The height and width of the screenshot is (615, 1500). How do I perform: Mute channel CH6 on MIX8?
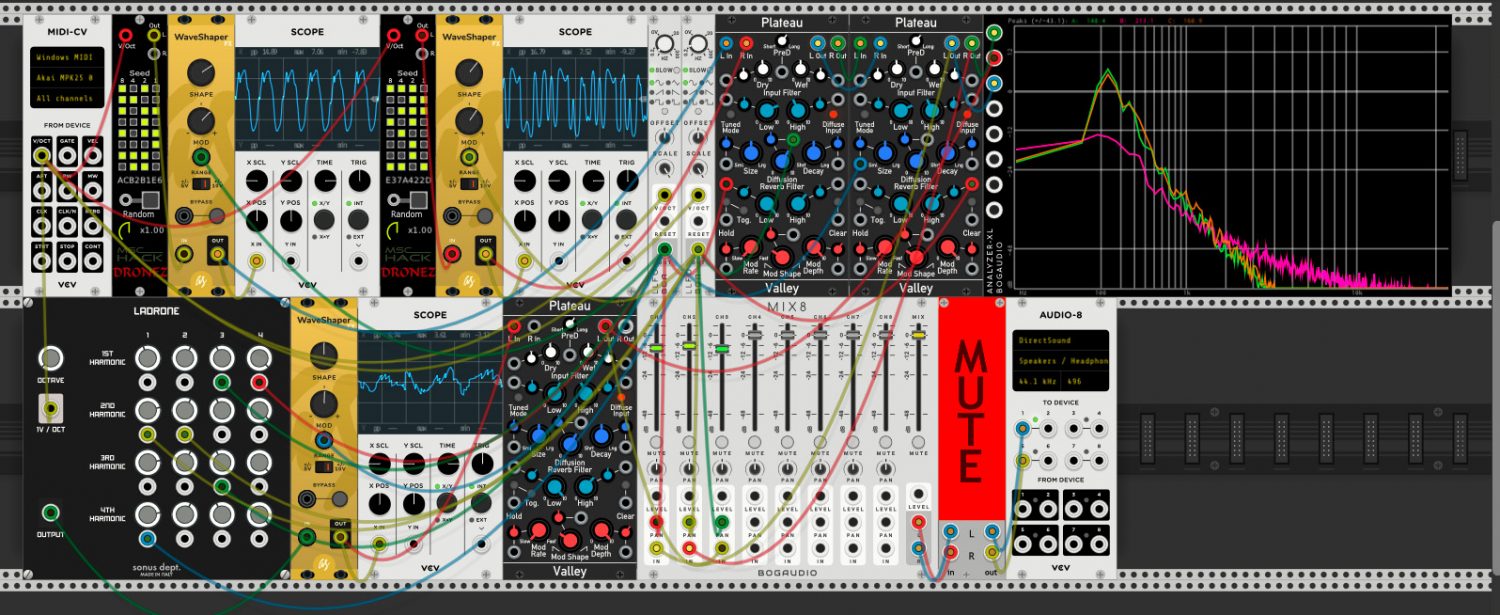[820, 442]
